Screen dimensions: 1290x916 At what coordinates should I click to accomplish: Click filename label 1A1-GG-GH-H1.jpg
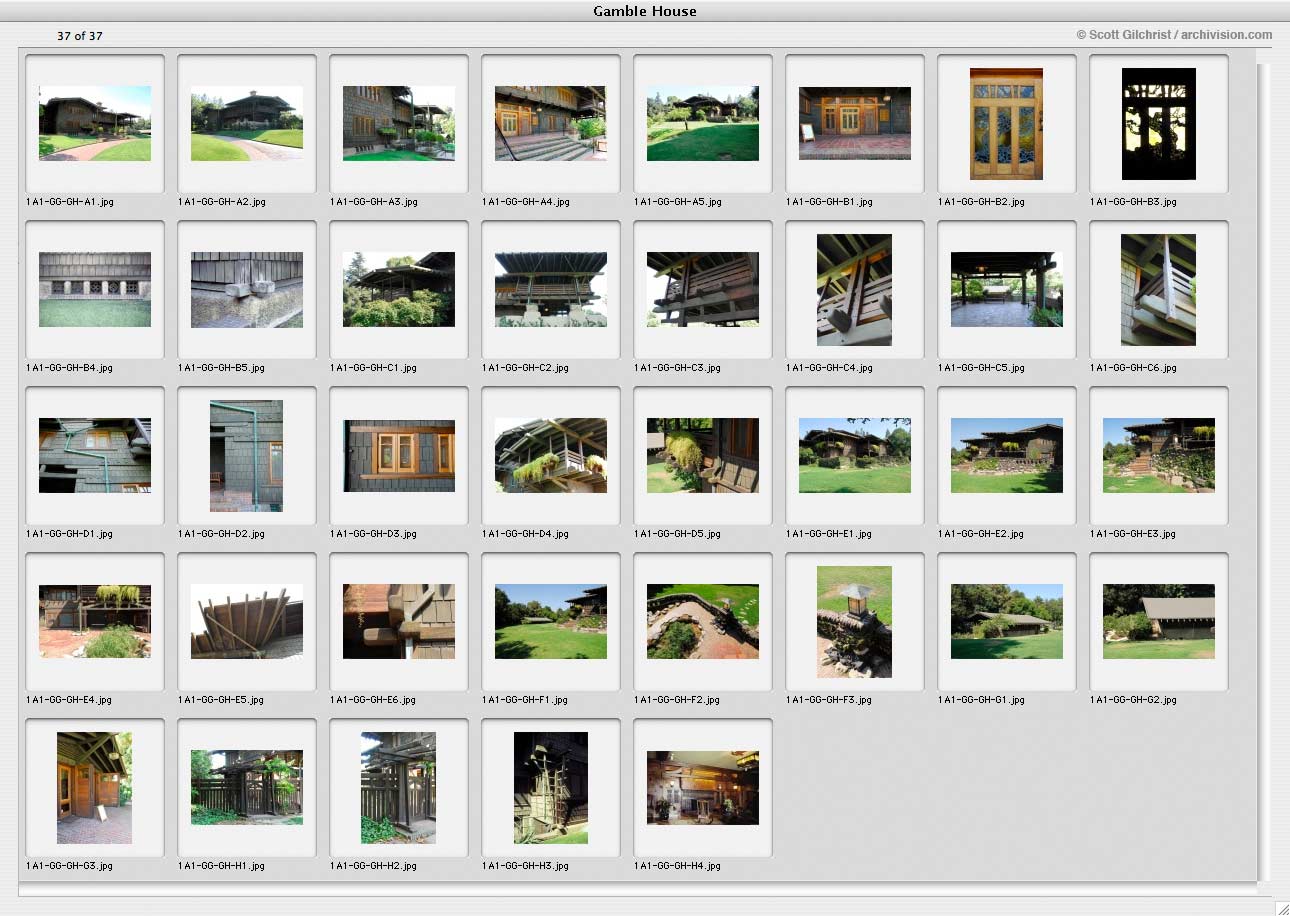pos(222,866)
